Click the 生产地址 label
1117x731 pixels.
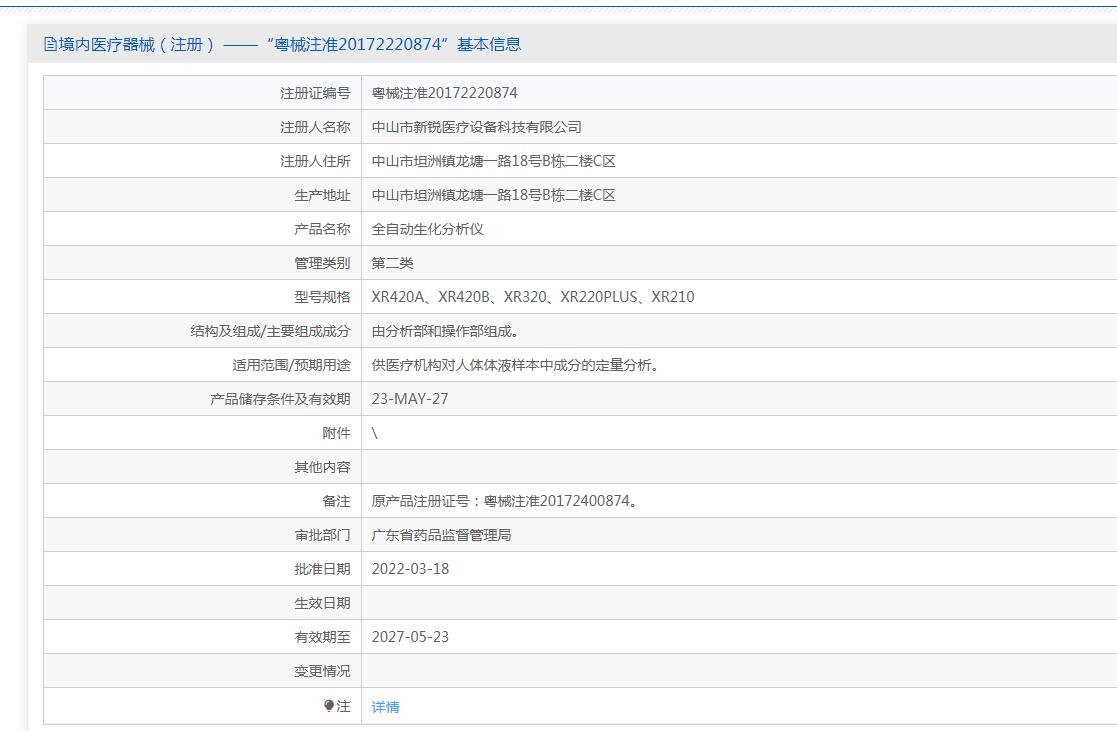click(x=323, y=195)
